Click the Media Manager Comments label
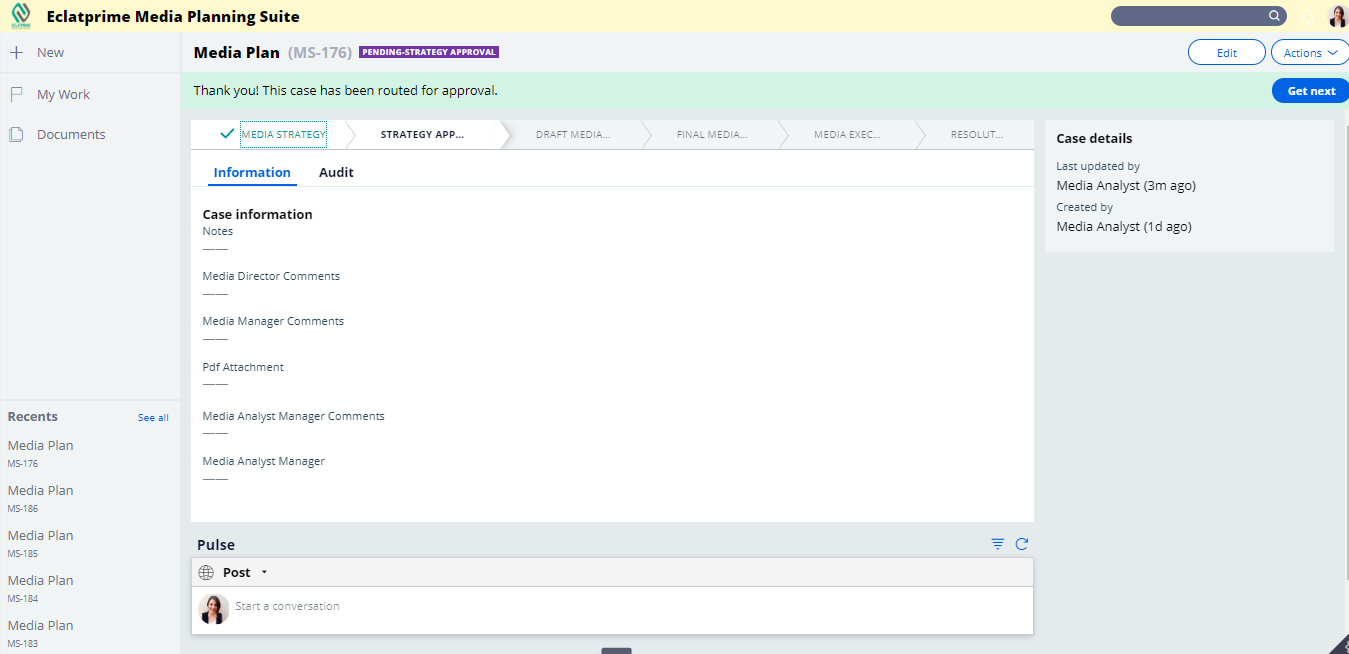 pyautogui.click(x=273, y=321)
